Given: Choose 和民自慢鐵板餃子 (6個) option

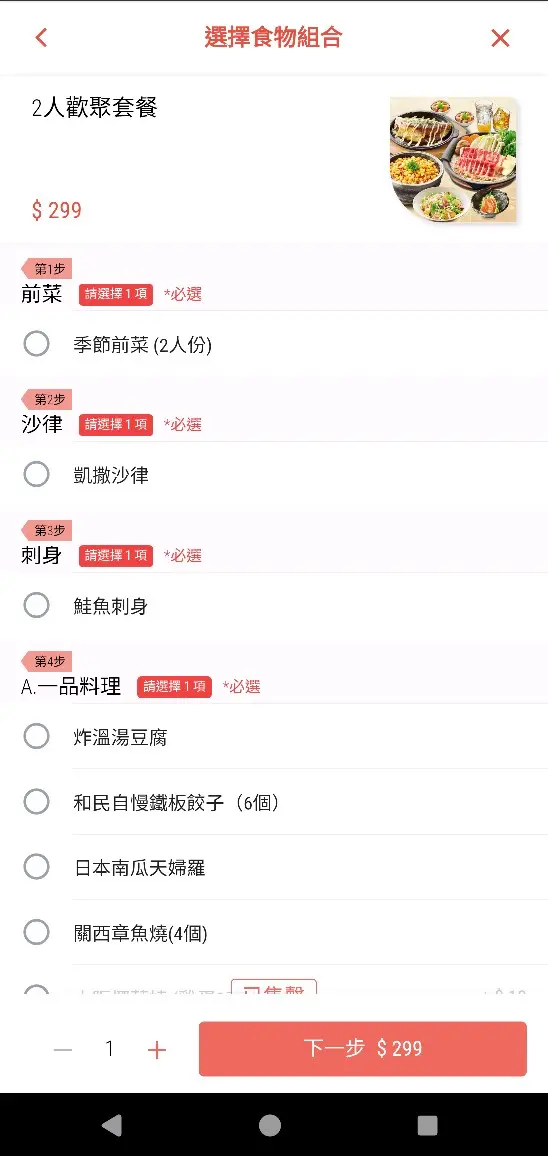Looking at the screenshot, I should point(36,801).
